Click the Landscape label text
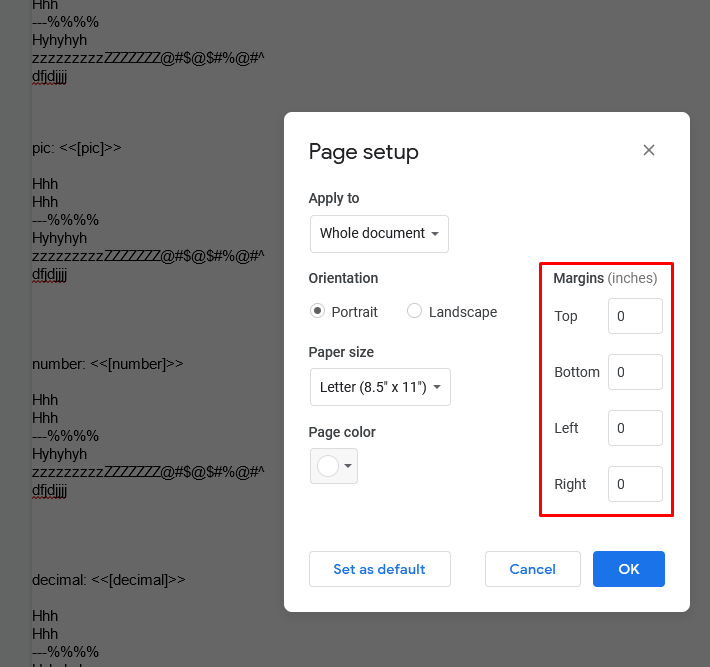Image resolution: width=710 pixels, height=667 pixels. pyautogui.click(x=463, y=312)
